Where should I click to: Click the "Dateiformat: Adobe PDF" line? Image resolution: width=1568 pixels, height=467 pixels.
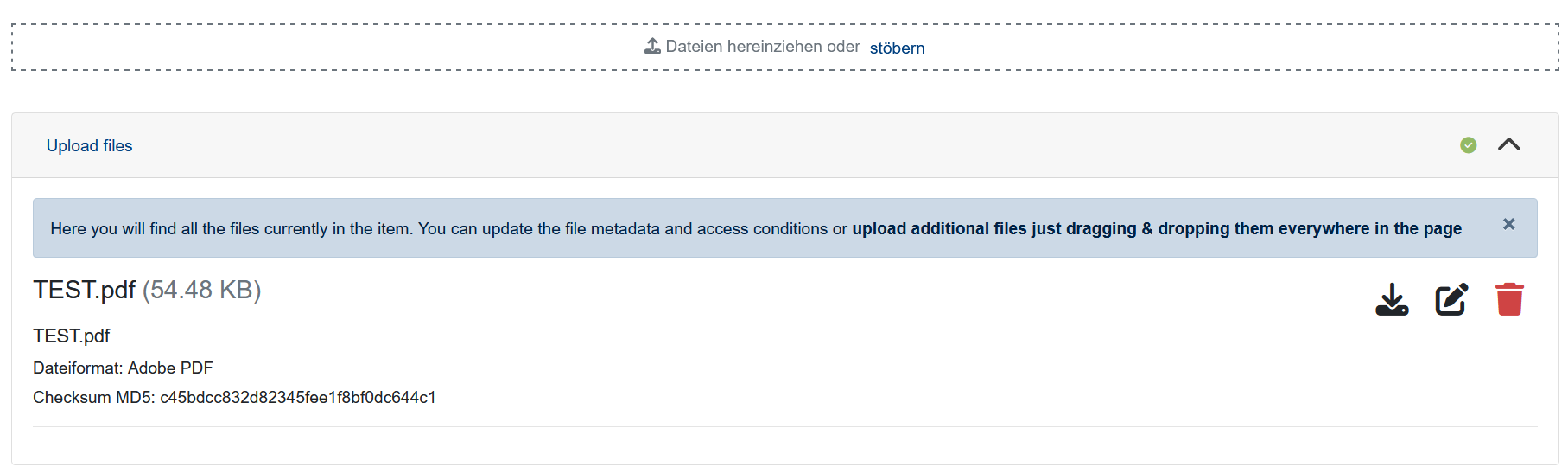click(x=123, y=368)
